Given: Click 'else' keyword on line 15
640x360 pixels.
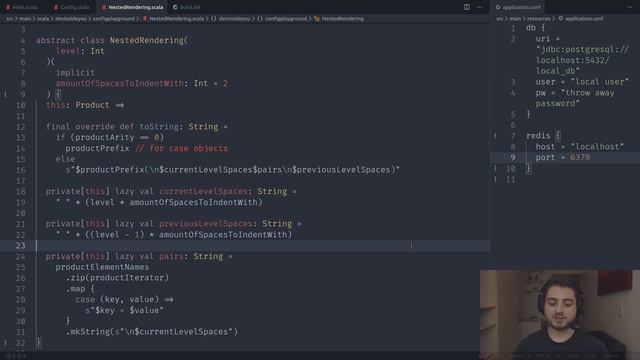Looking at the screenshot, I should 65,159.
